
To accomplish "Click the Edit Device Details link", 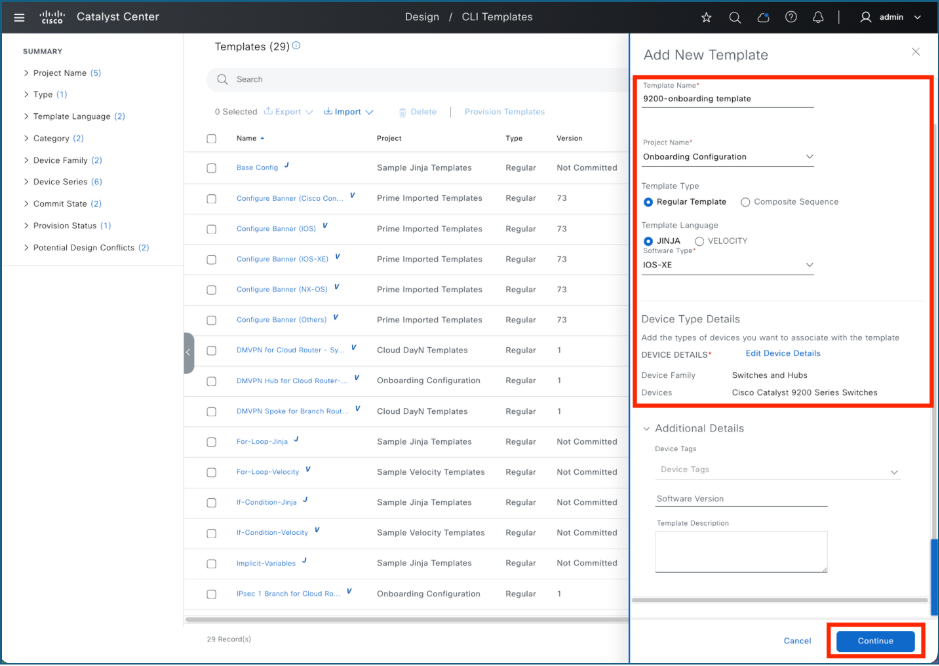I will 783,353.
